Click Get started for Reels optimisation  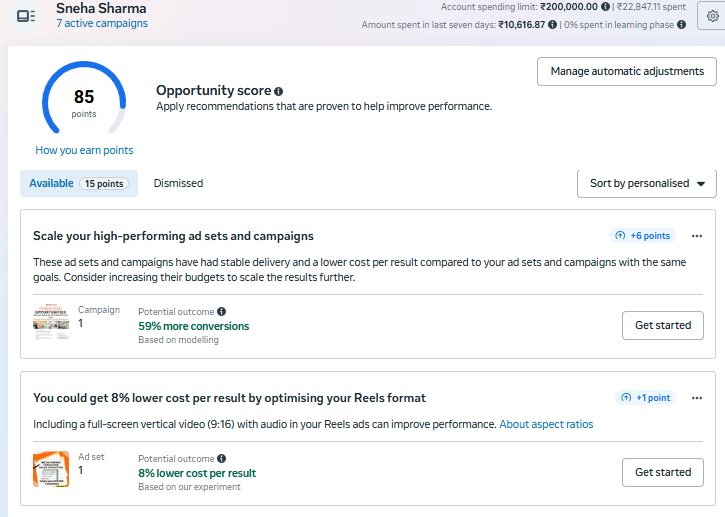(x=663, y=472)
